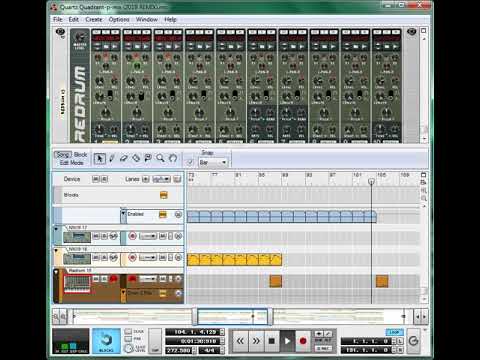Solo the NN19 18 track

pyautogui.click(x=104, y=258)
